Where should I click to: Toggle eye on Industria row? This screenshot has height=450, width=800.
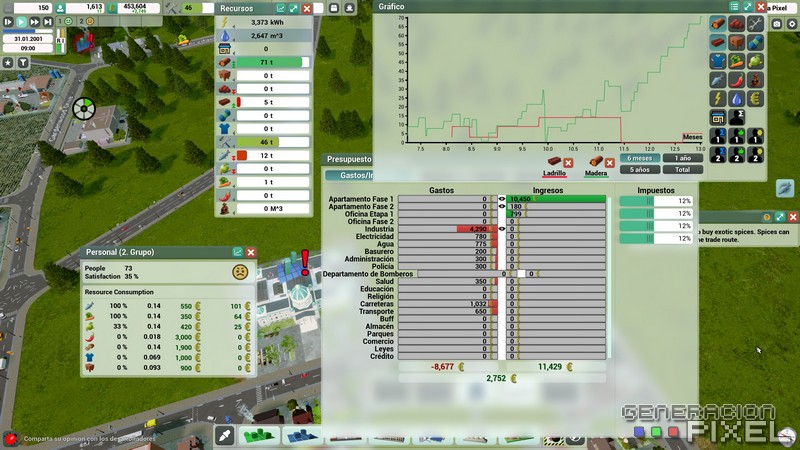pos(502,229)
